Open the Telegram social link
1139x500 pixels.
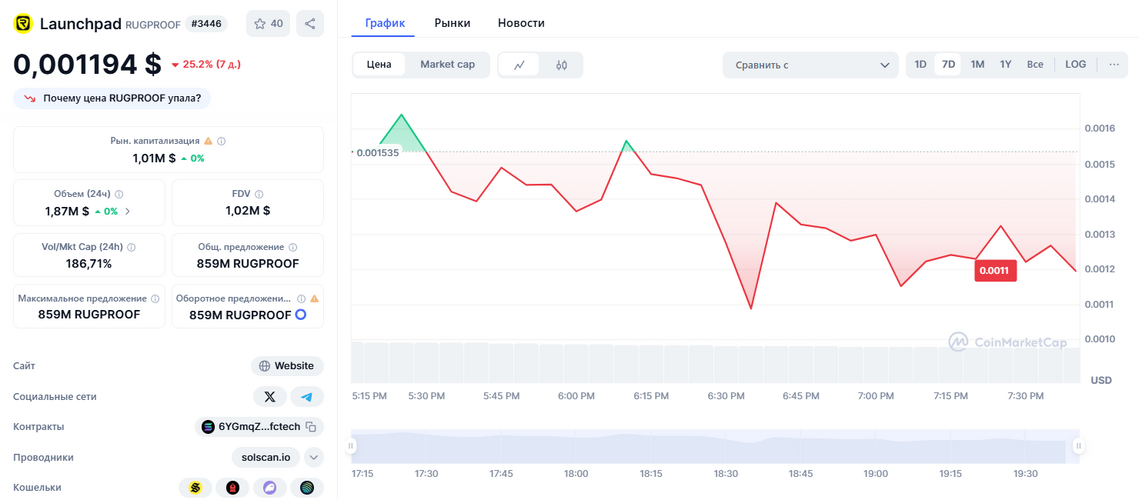307,397
